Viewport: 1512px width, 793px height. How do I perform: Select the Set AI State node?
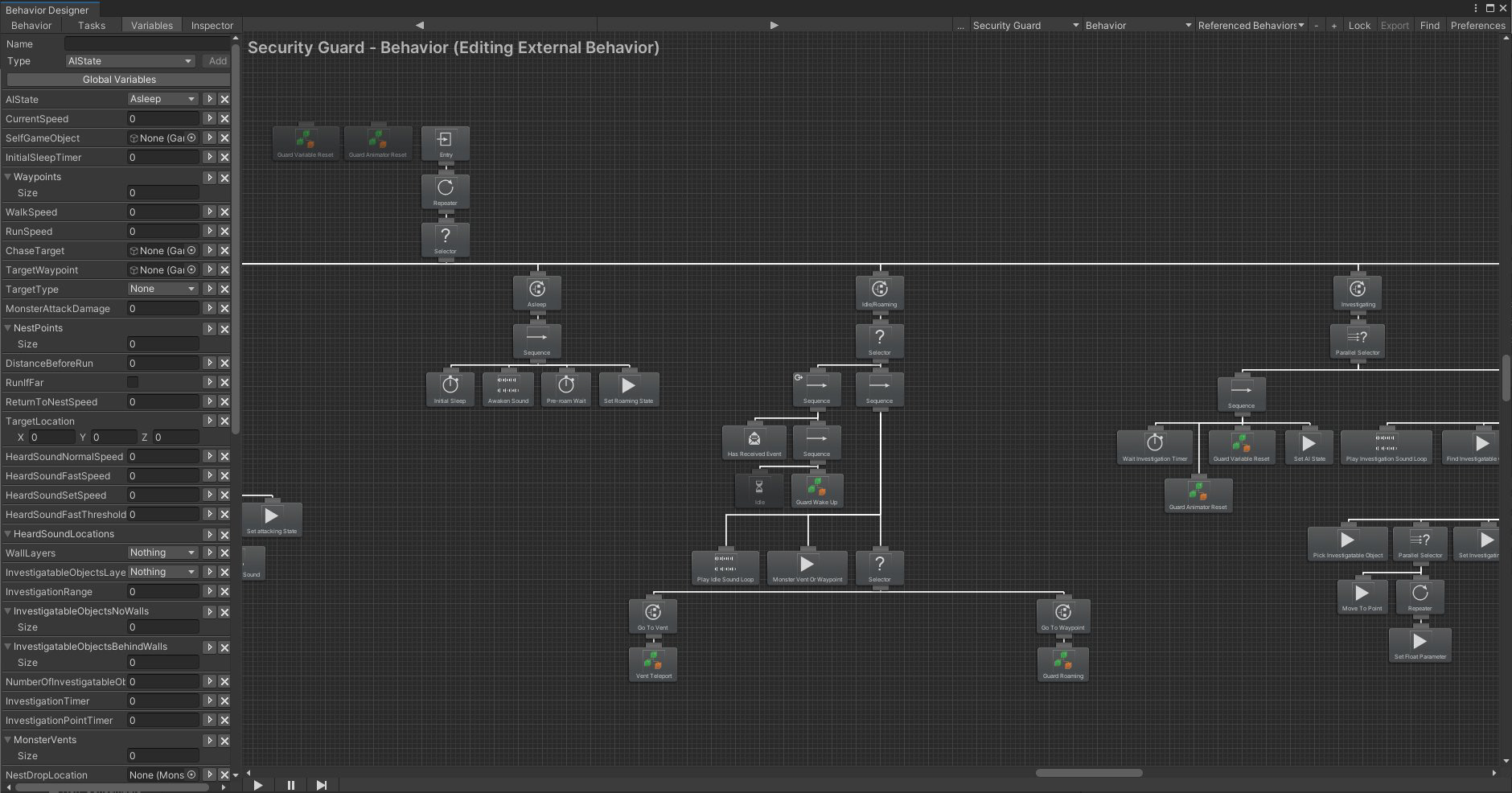[1309, 447]
